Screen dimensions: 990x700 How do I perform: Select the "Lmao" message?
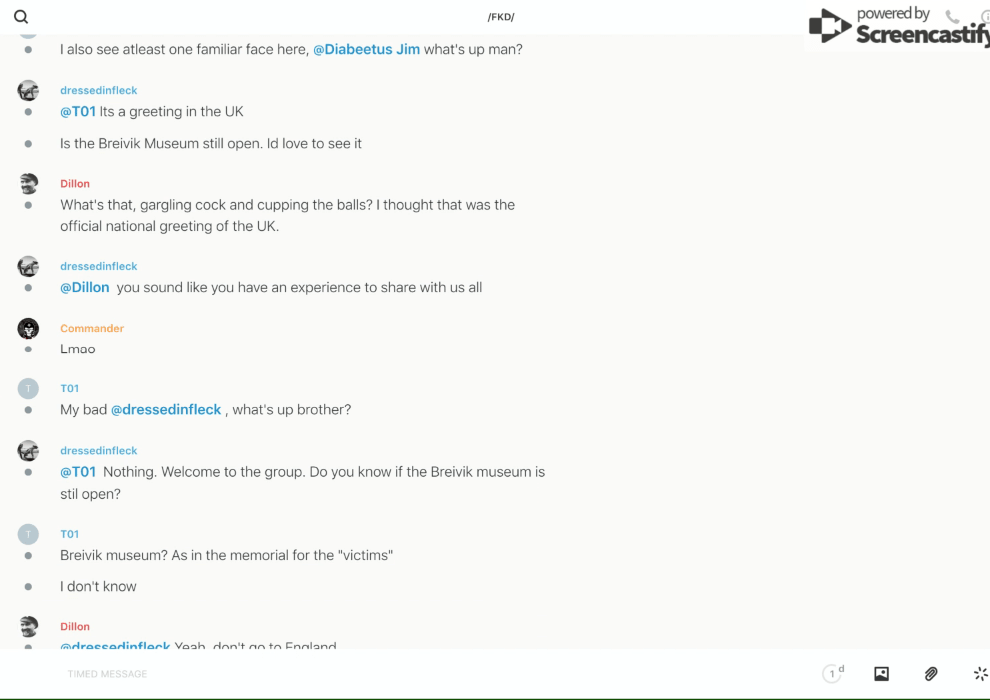tap(78, 349)
